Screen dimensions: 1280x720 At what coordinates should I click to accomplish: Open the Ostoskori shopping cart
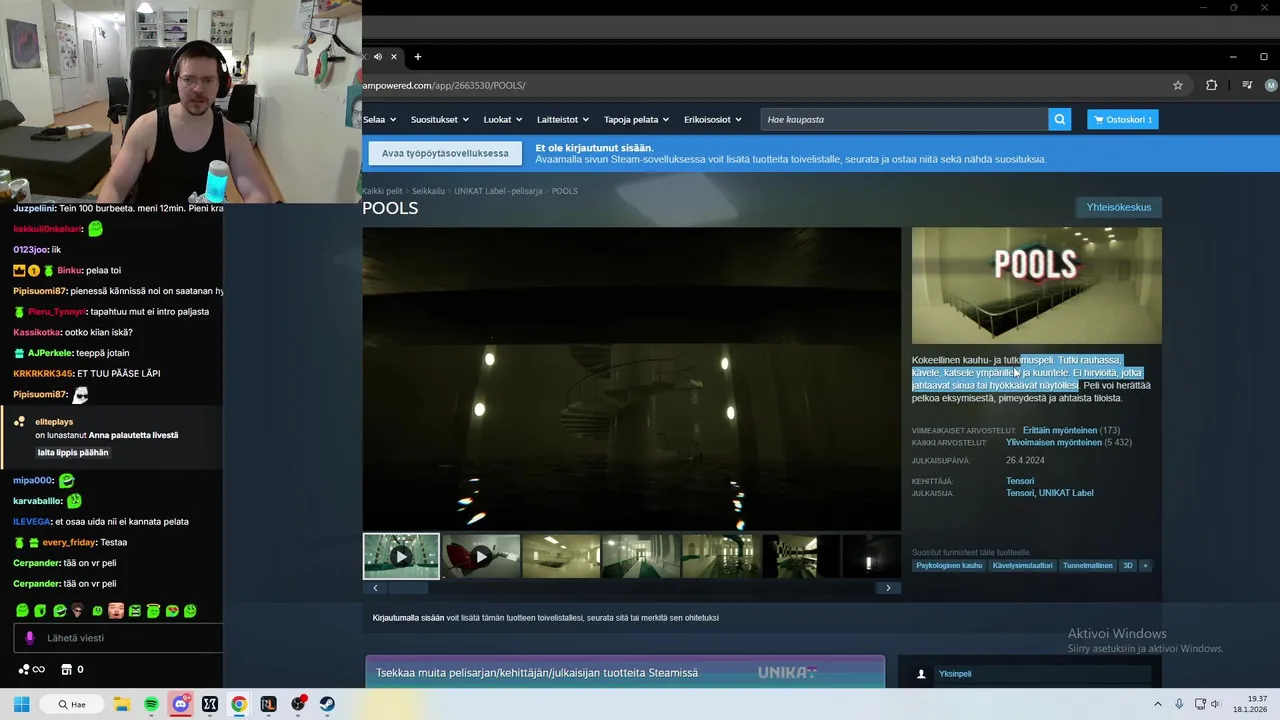pyautogui.click(x=1123, y=119)
